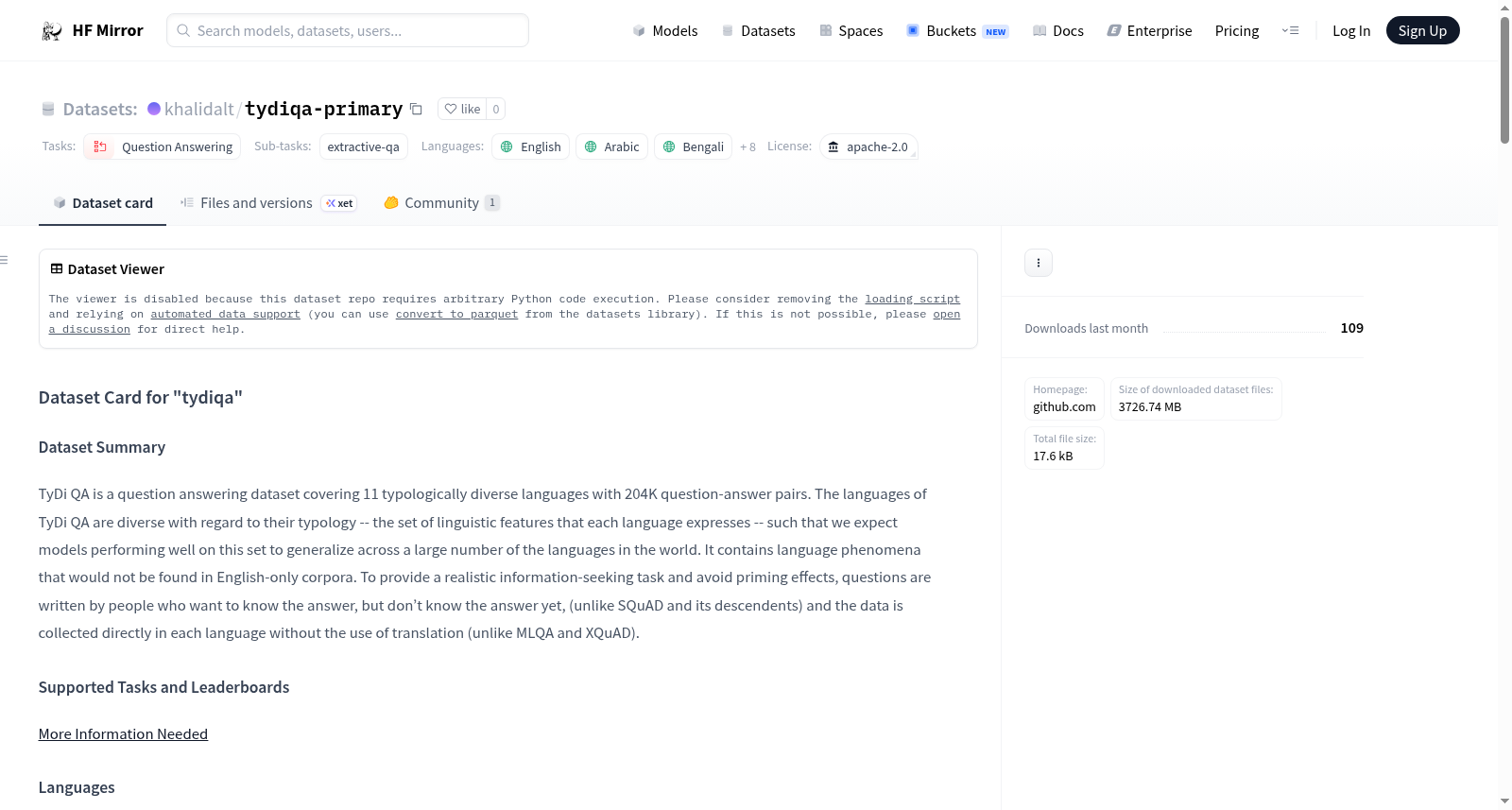
Task: Select the Dataset card tab
Action: [x=102, y=203]
